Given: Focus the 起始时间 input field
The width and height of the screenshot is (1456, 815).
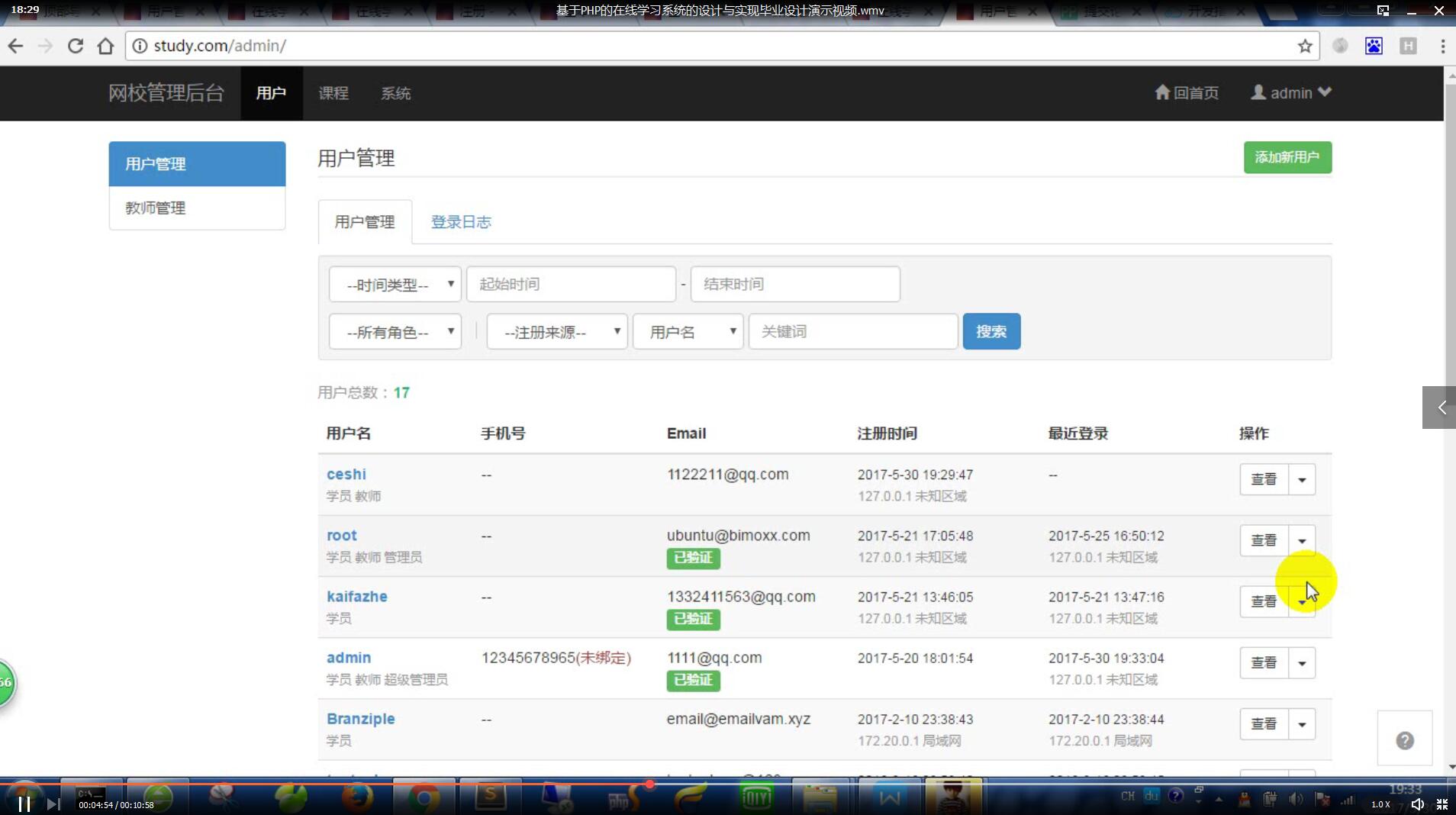Looking at the screenshot, I should click(x=571, y=284).
